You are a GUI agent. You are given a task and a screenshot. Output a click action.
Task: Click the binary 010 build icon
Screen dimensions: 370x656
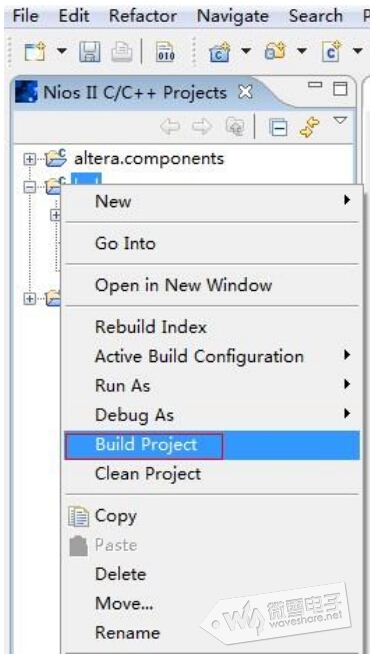pyautogui.click(x=166, y=52)
